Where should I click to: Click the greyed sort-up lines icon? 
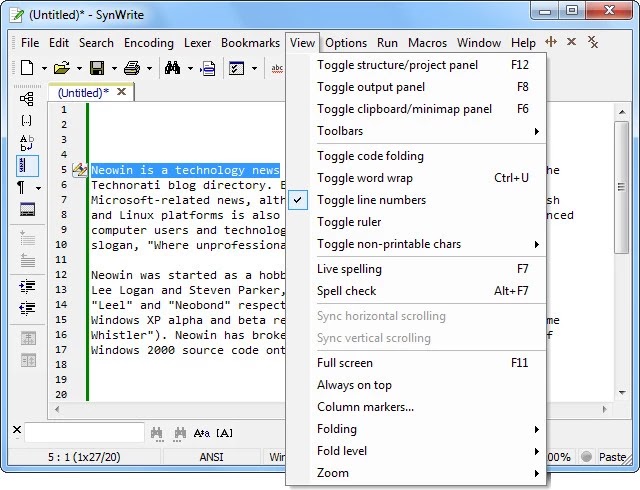27,260
